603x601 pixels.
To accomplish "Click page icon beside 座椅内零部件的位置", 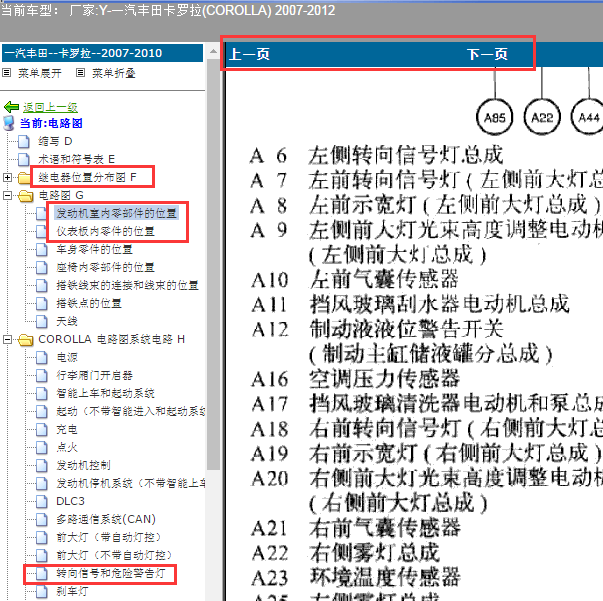I will 42,267.
